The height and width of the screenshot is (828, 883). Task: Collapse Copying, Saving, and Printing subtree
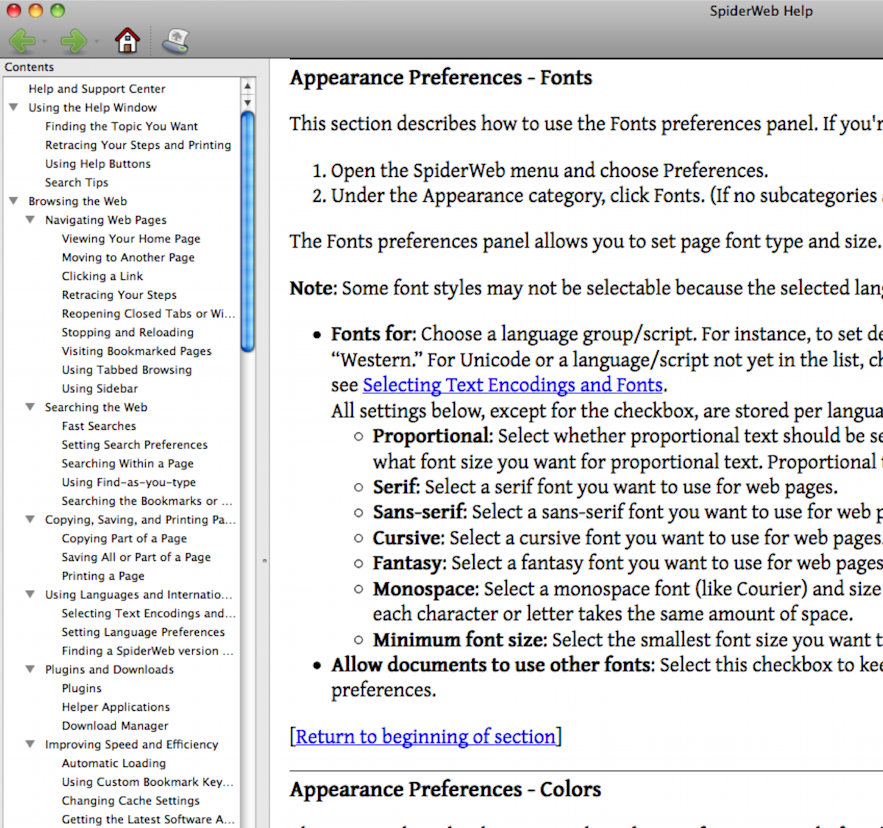coord(30,519)
